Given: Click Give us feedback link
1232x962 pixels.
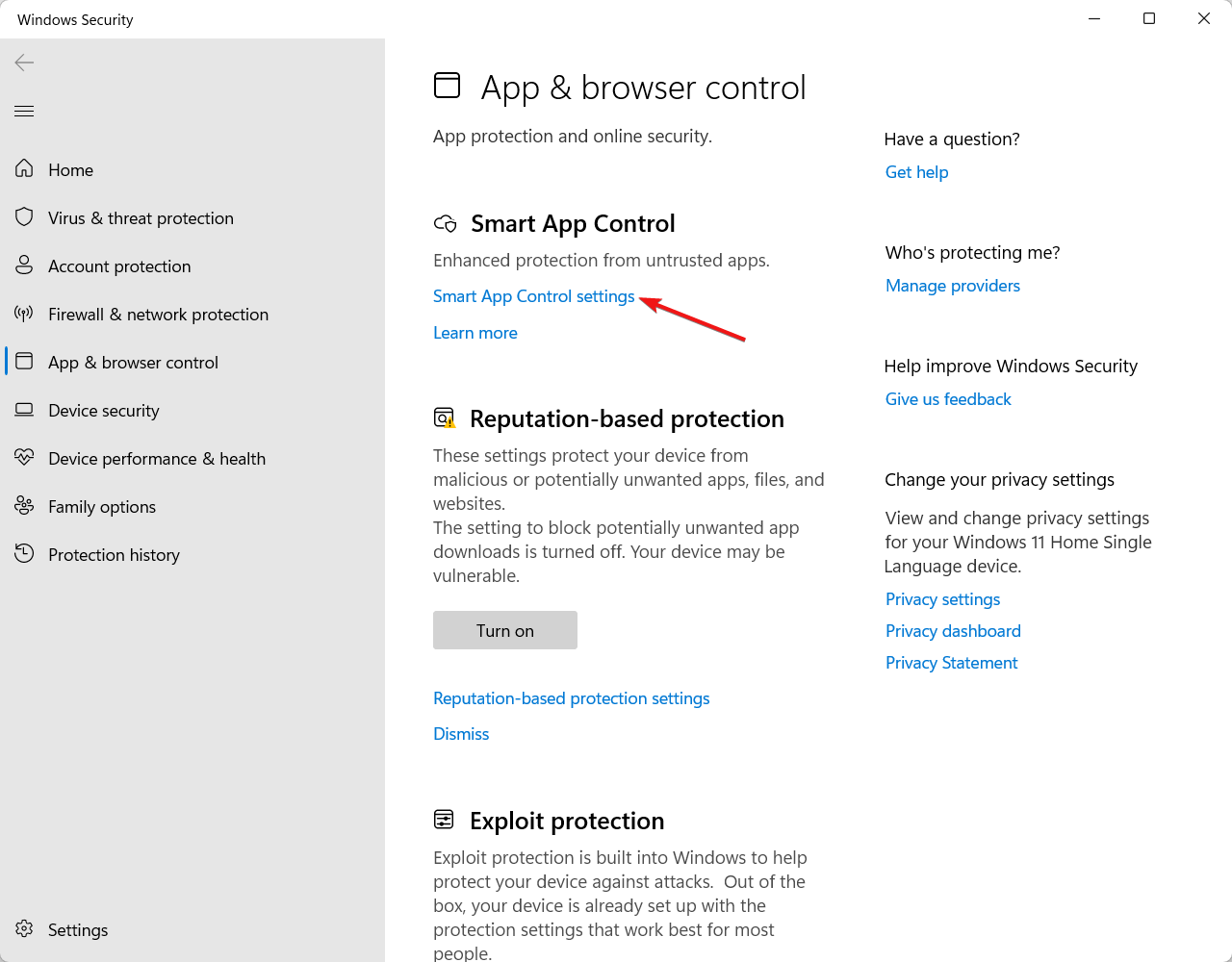Looking at the screenshot, I should click(x=948, y=399).
